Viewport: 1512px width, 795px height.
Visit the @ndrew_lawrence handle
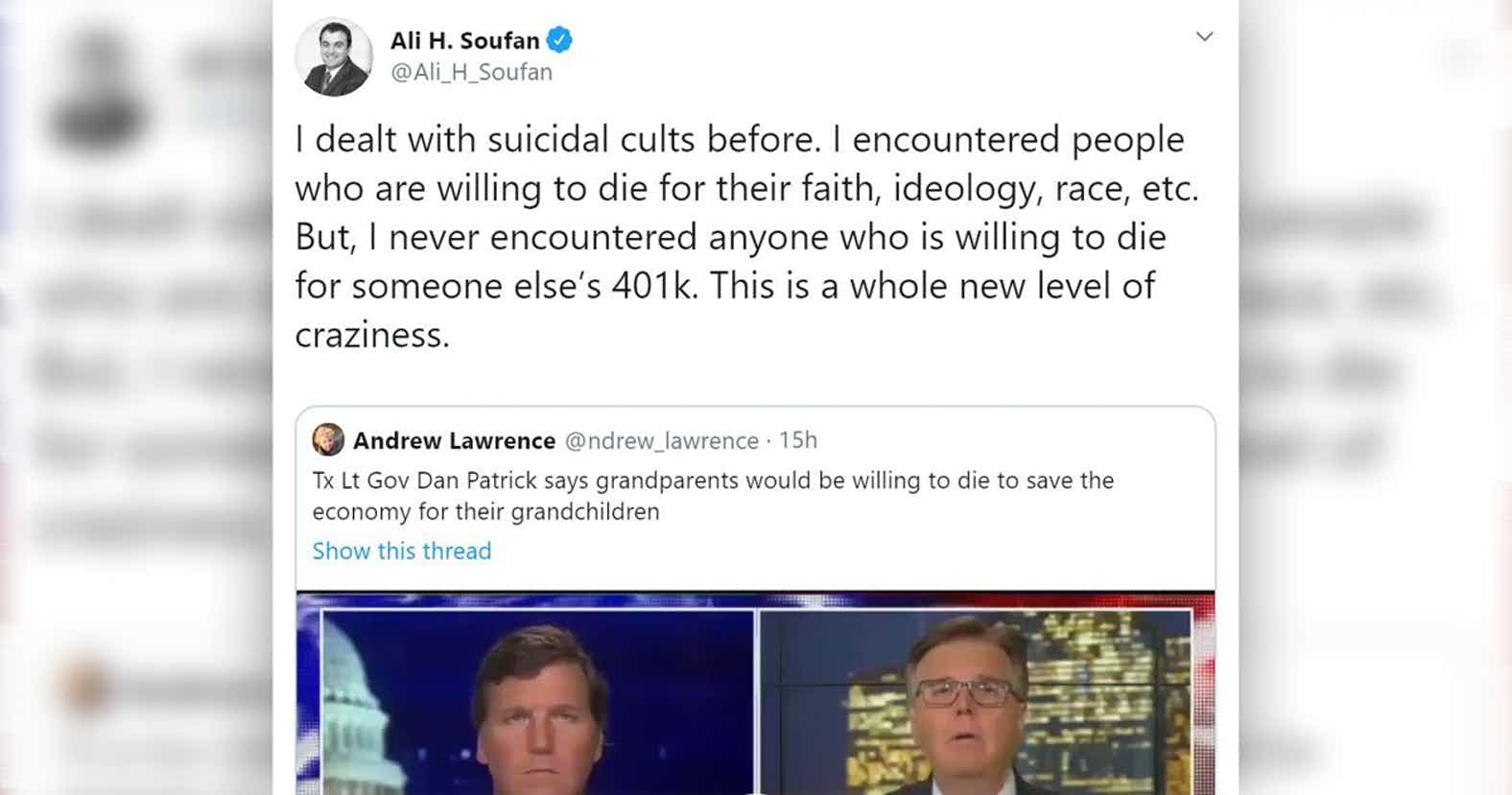tap(662, 440)
